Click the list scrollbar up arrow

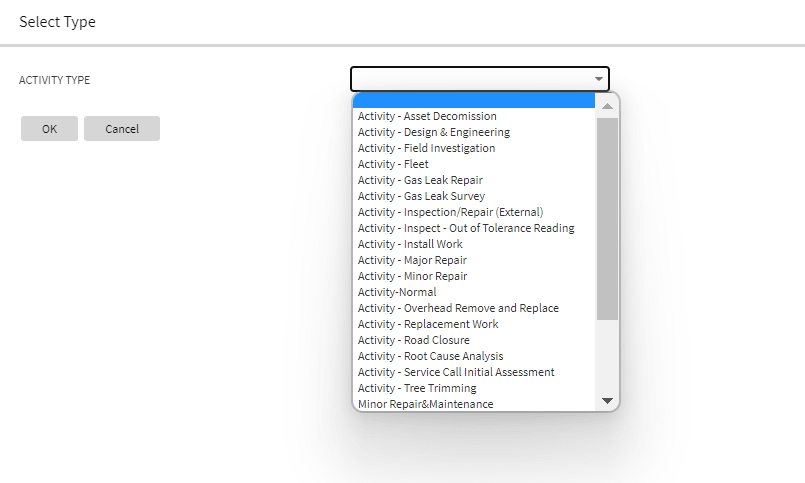click(607, 106)
